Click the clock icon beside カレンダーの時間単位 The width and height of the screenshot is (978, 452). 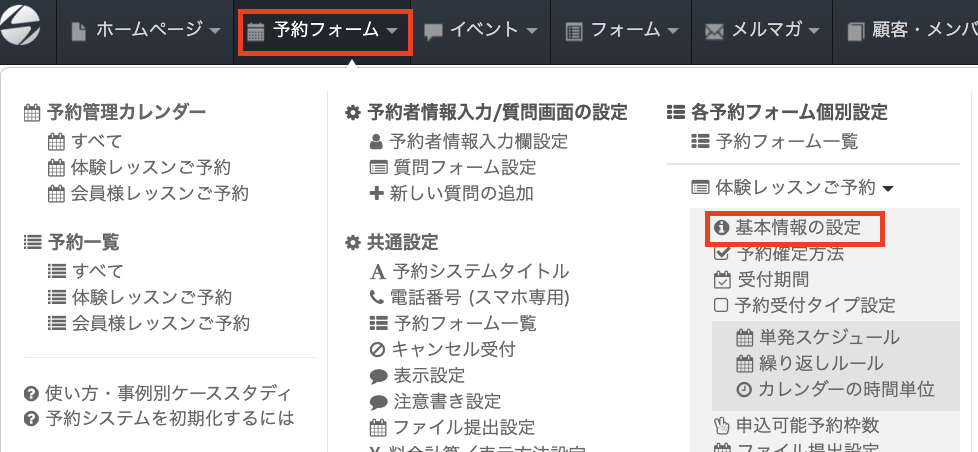(744, 389)
